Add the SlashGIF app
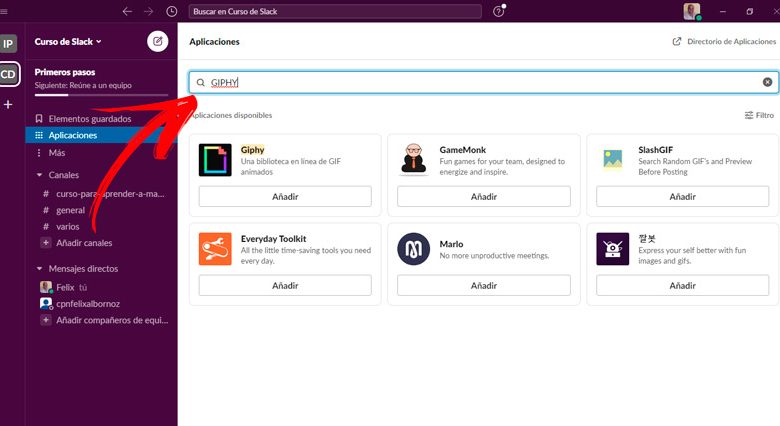Screen dimensions: 780x426 pyautogui.click(x=682, y=197)
